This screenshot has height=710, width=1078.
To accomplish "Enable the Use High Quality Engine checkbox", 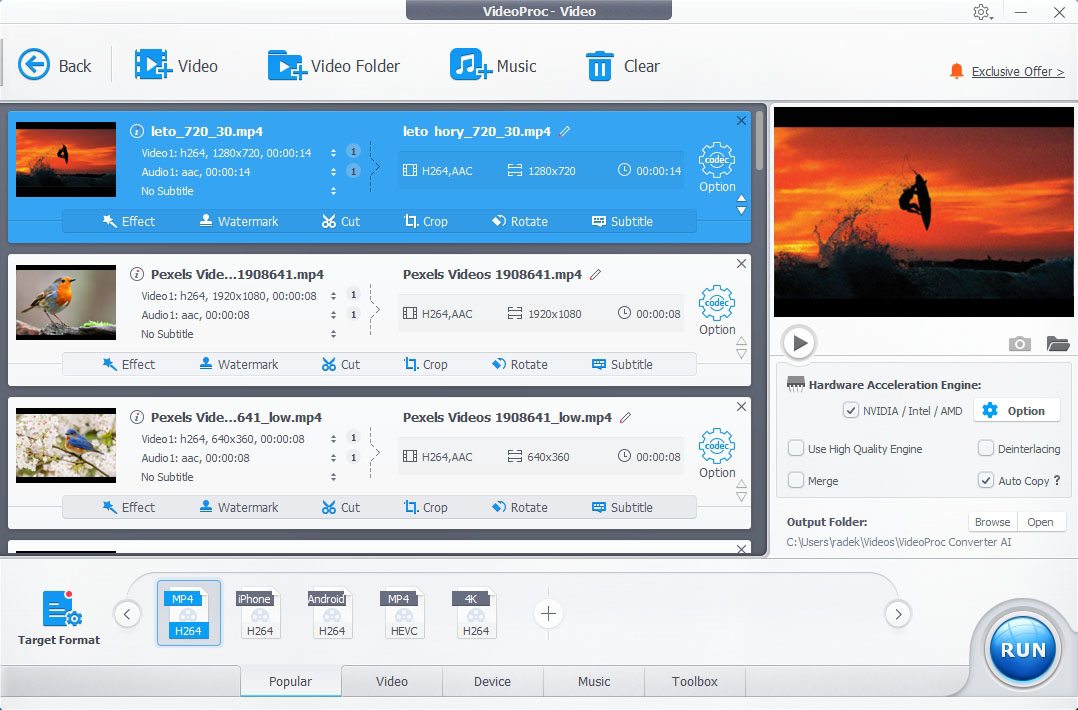I will (796, 449).
